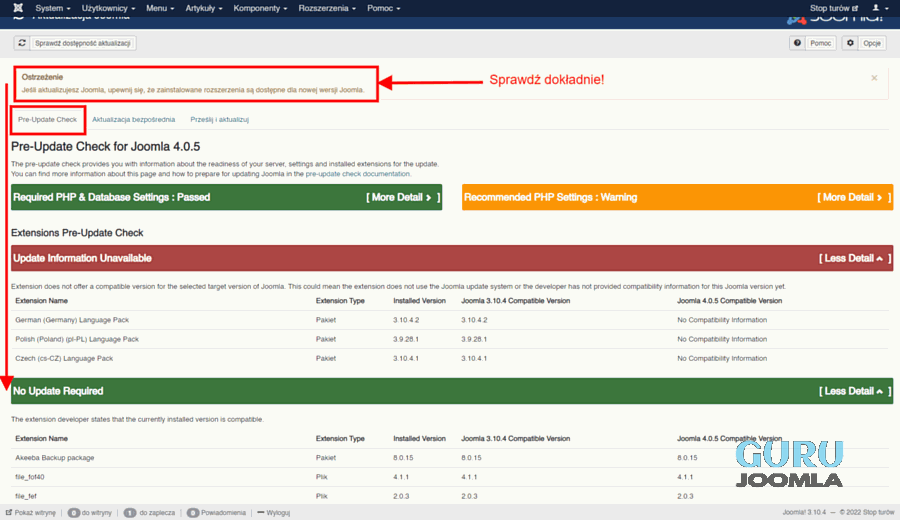The image size is (900, 520).
Task: Click Joomla 4.0.5 Compatible Version header of the first table
Action: click(x=730, y=301)
